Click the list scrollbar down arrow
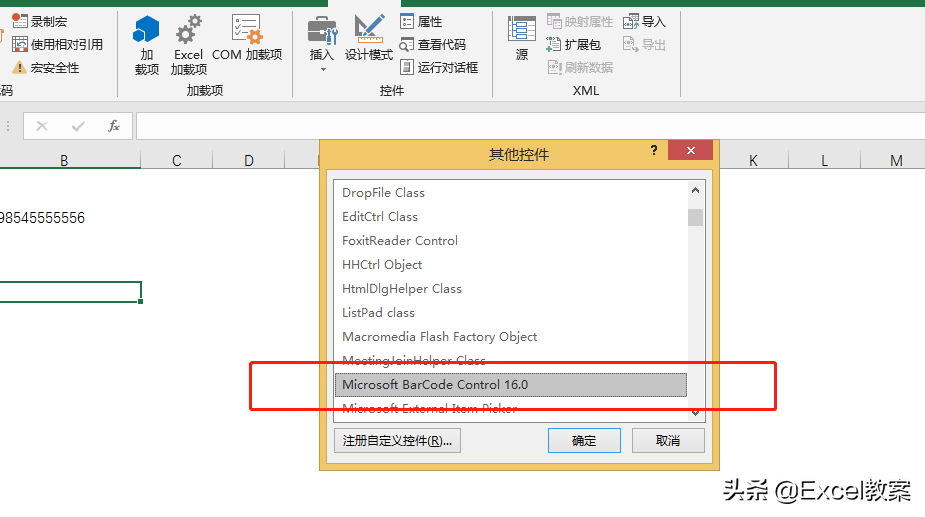925x517 pixels. point(696,413)
